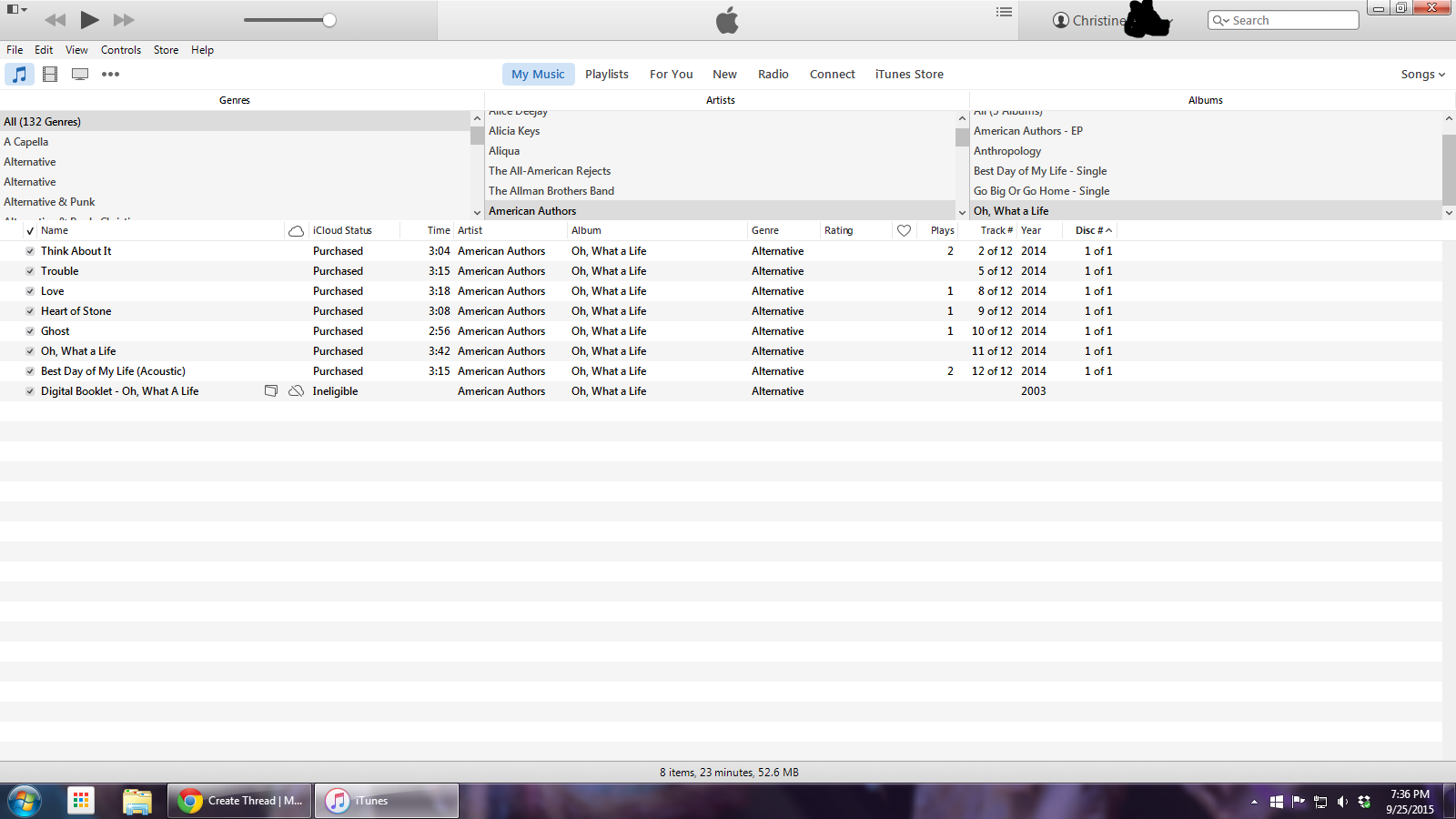Show hidden system tray icons
The image size is (1456, 819).
(1254, 802)
